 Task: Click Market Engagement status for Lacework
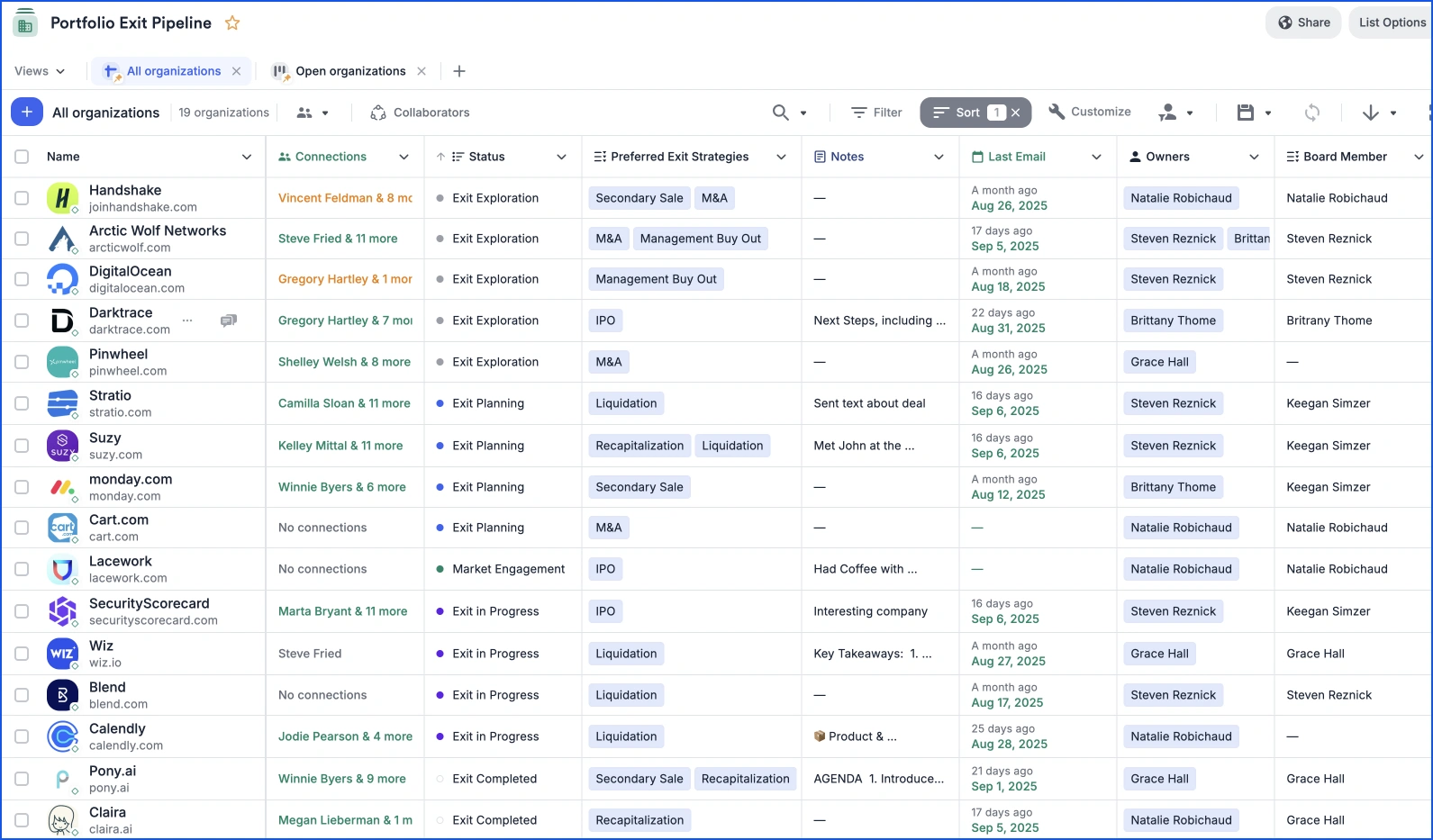click(509, 569)
